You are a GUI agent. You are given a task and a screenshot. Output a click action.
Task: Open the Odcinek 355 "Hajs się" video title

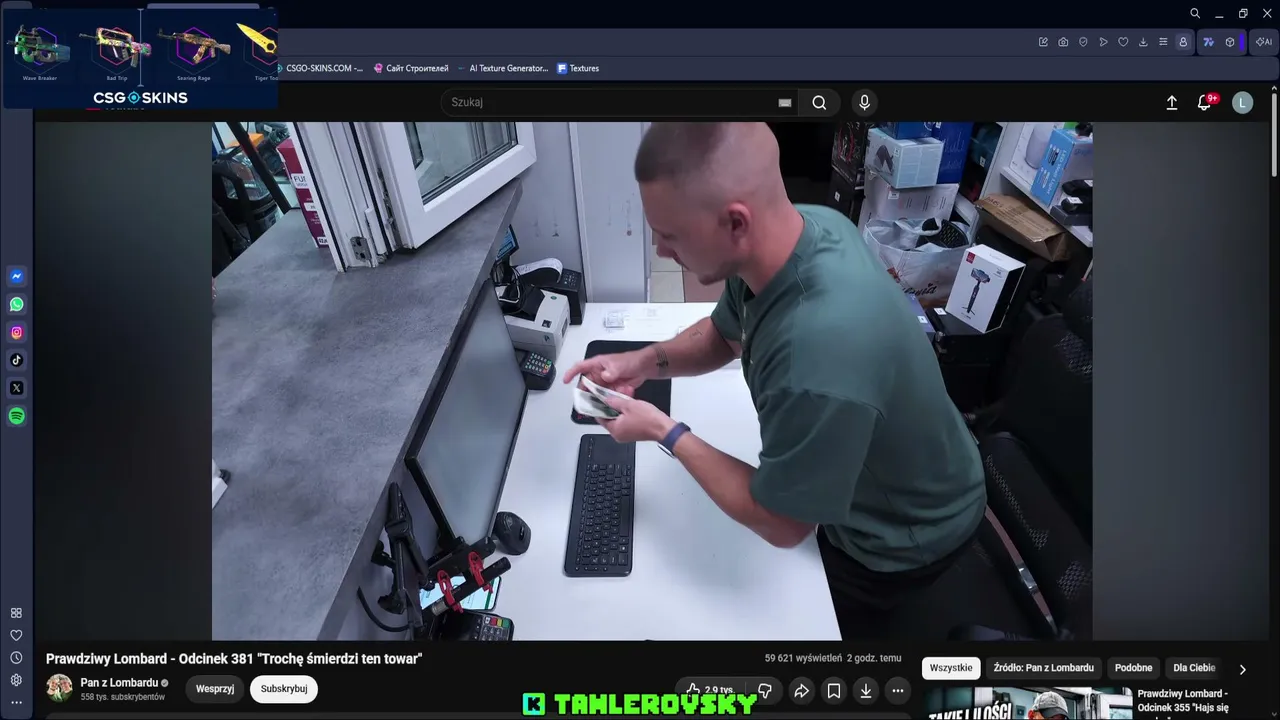pos(1183,701)
